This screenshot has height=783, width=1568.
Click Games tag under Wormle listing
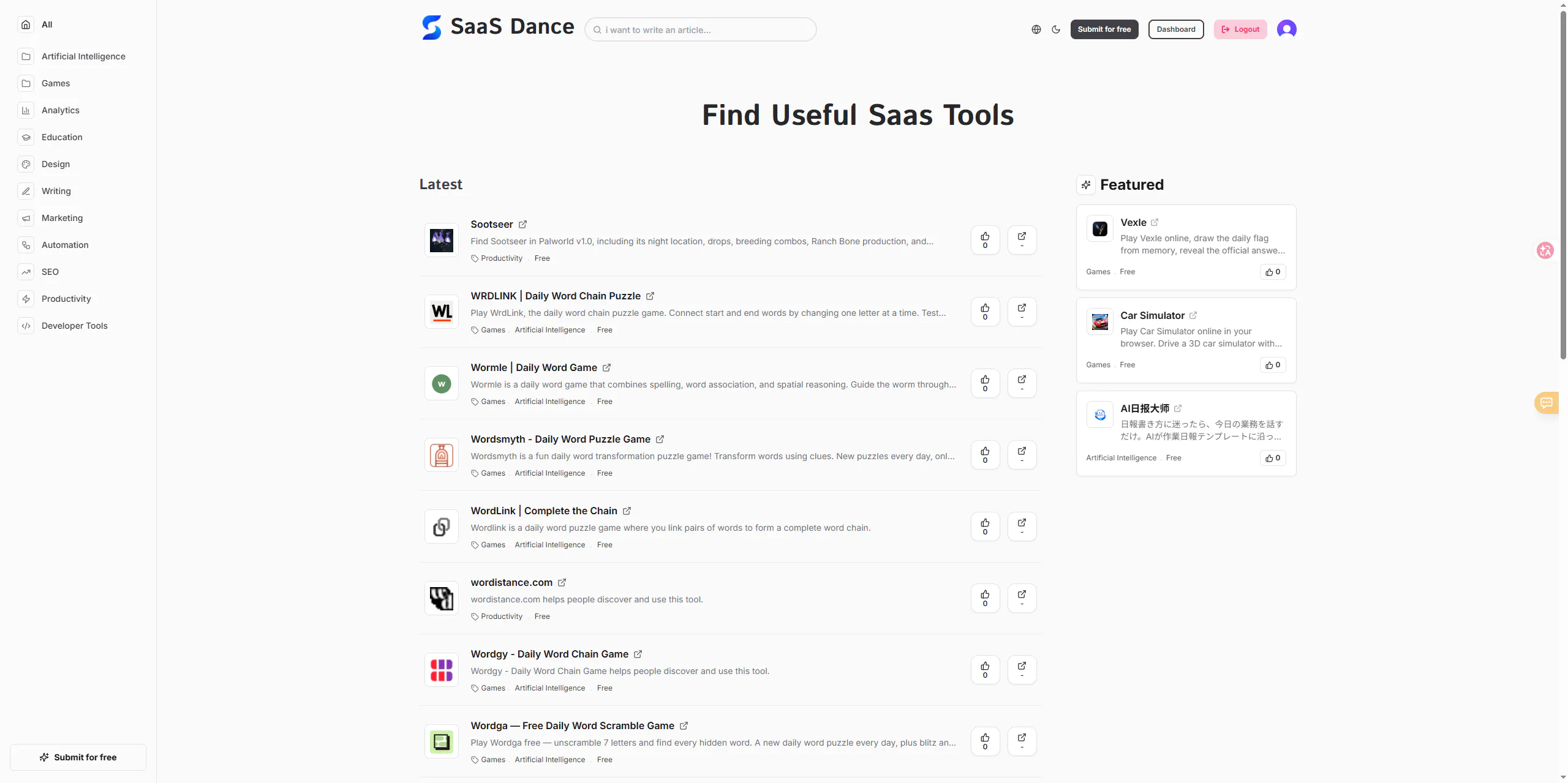[x=493, y=402]
